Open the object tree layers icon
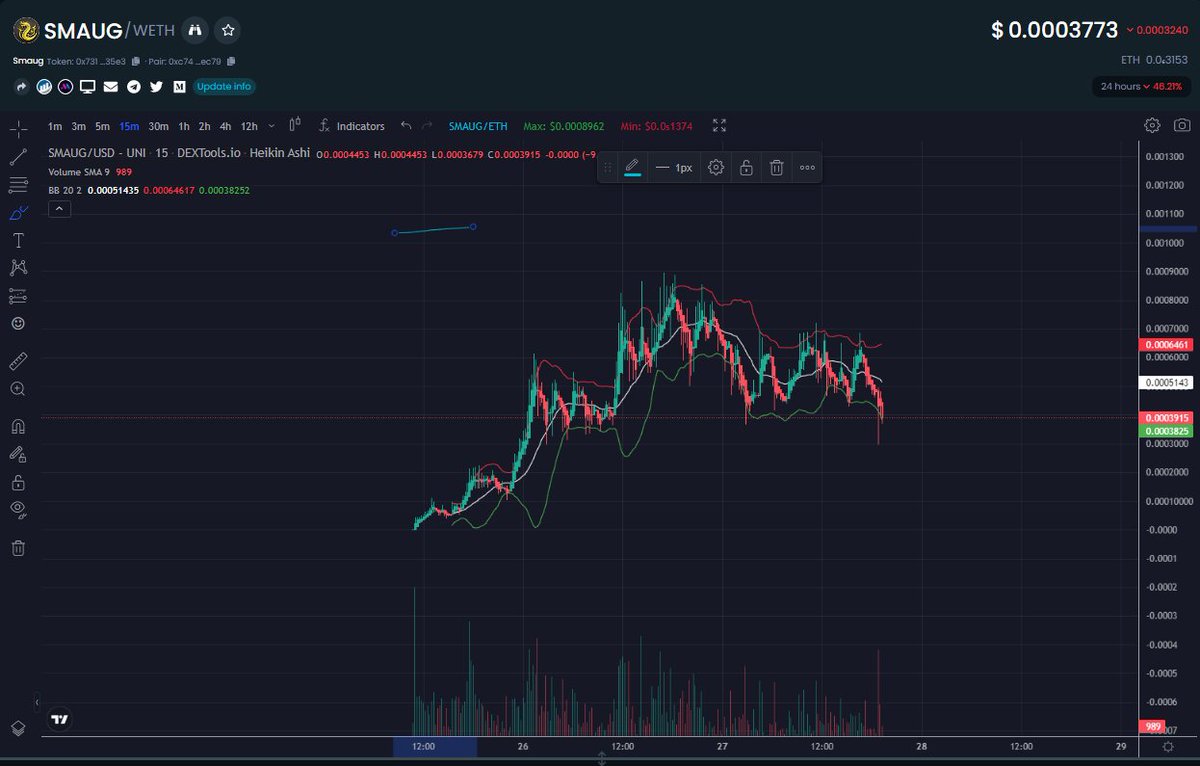The image size is (1200, 766). tap(18, 728)
